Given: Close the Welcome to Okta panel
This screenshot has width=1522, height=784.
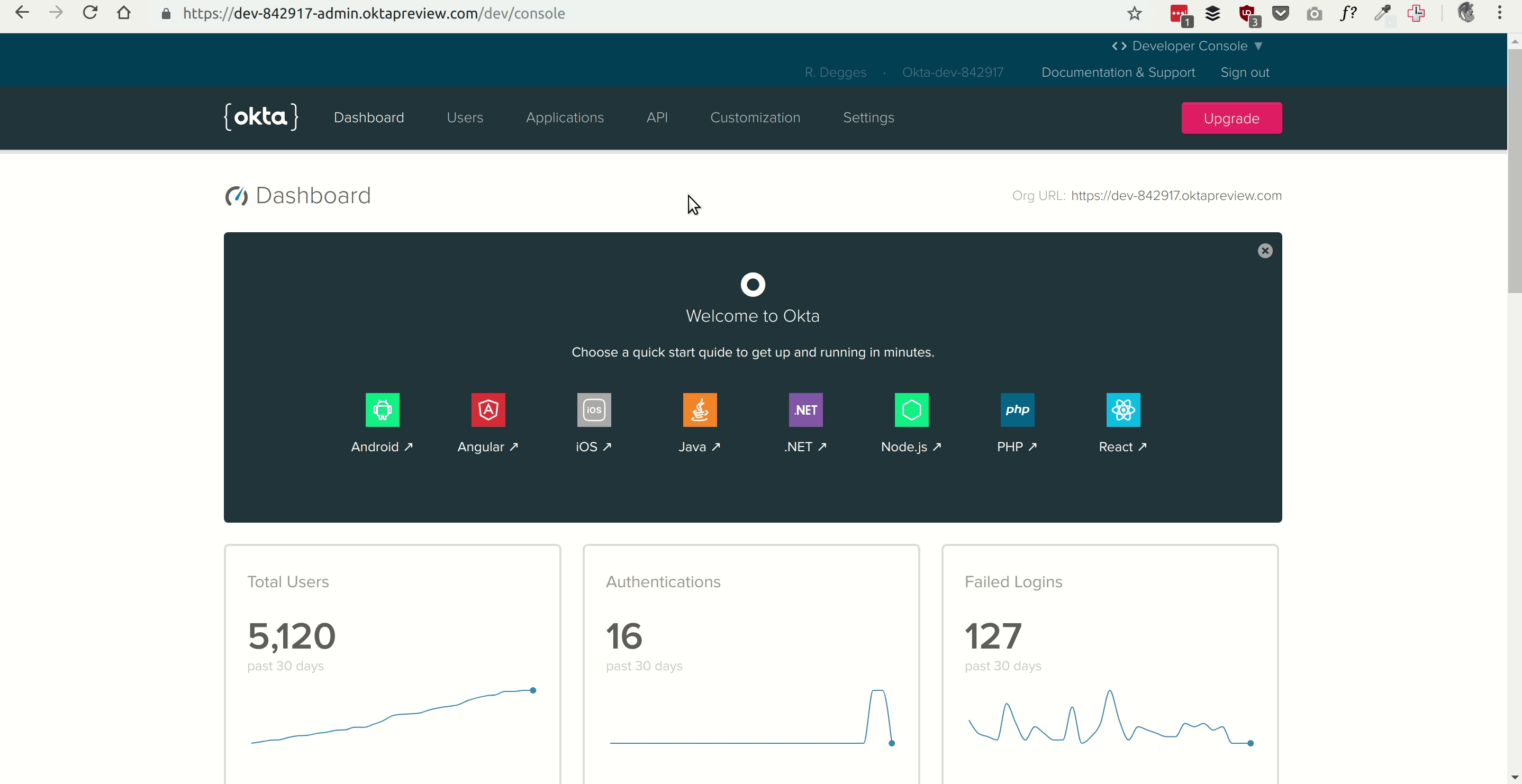Looking at the screenshot, I should [1264, 250].
